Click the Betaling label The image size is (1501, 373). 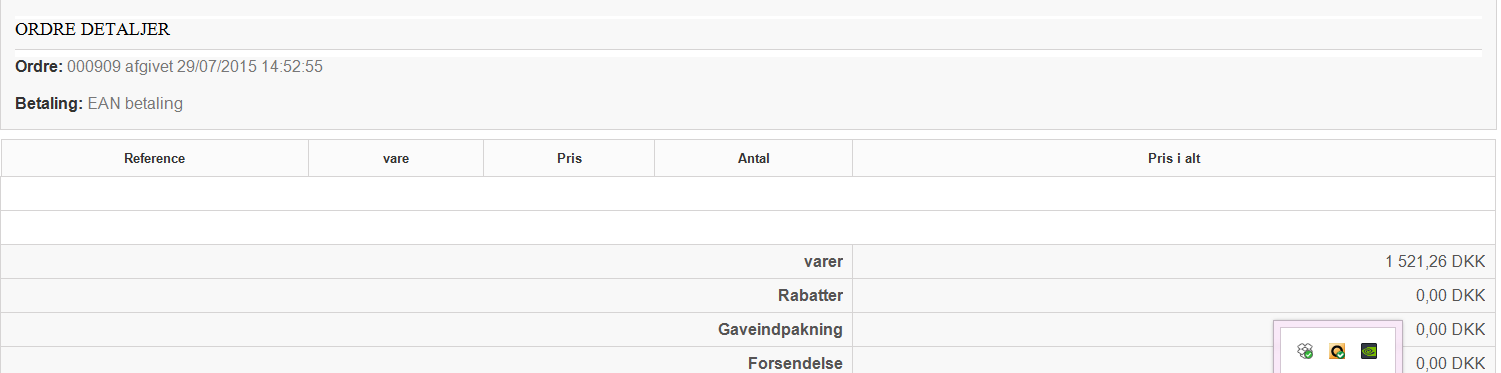tap(49, 103)
